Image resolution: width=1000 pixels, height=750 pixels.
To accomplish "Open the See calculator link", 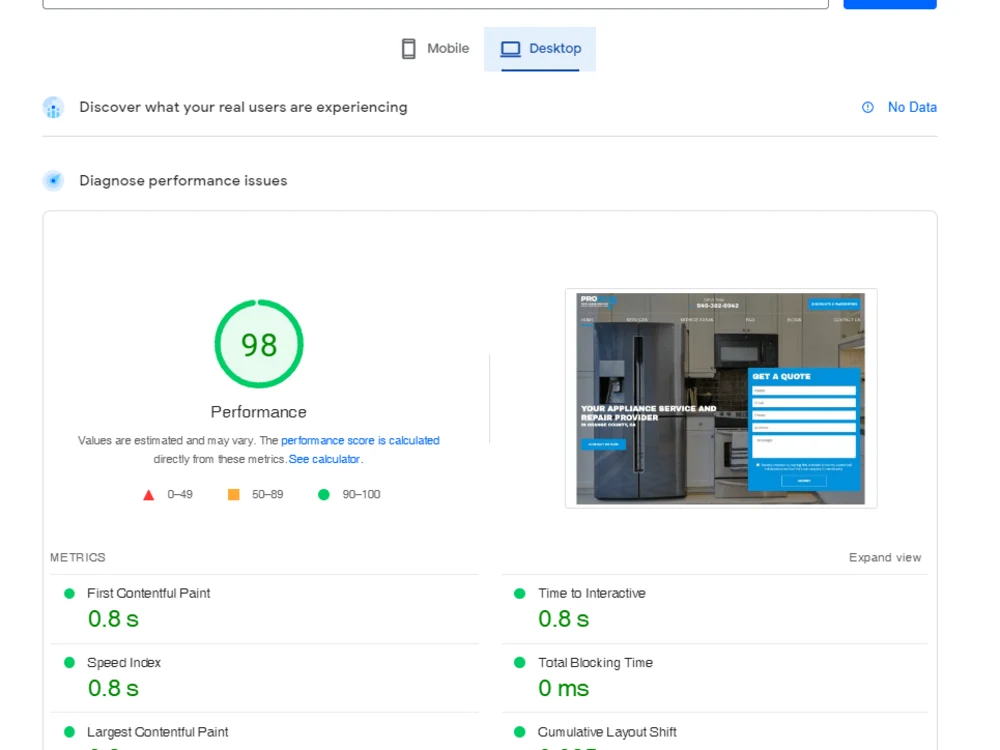I will [324, 458].
